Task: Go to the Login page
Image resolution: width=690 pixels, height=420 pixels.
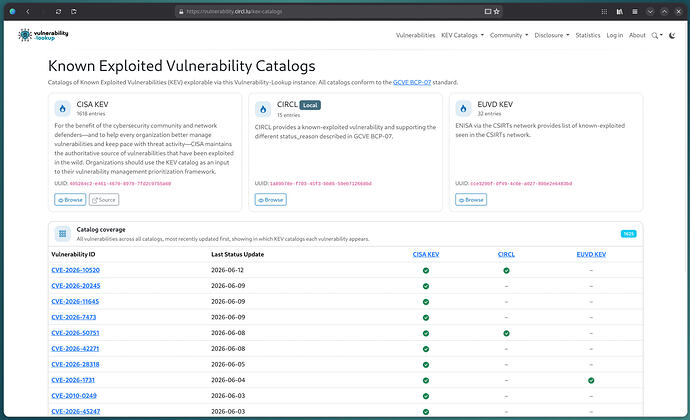Action: (614, 35)
